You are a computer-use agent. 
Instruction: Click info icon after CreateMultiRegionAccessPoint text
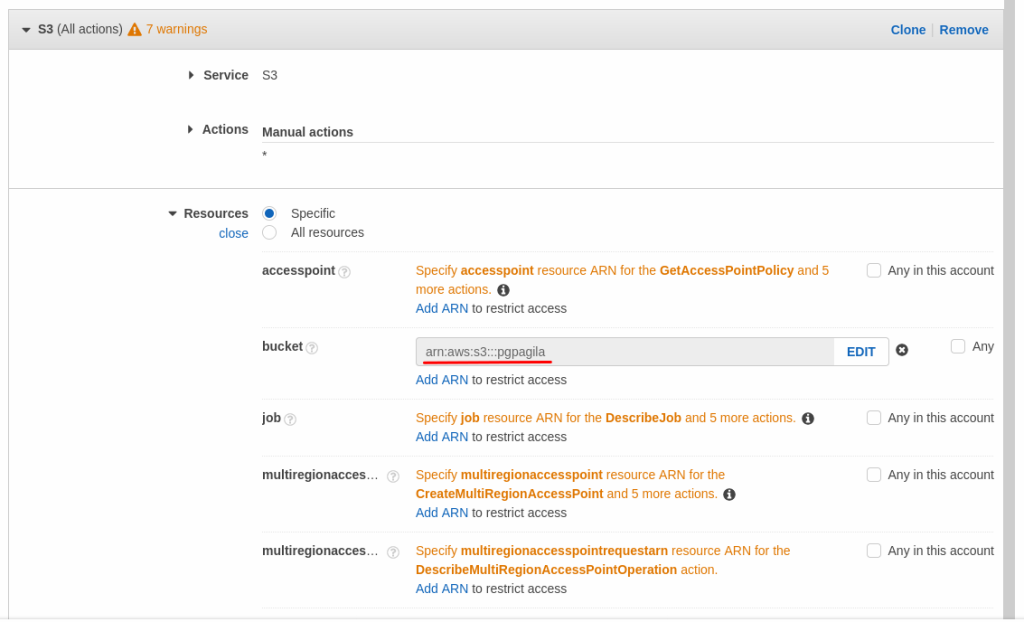(730, 494)
